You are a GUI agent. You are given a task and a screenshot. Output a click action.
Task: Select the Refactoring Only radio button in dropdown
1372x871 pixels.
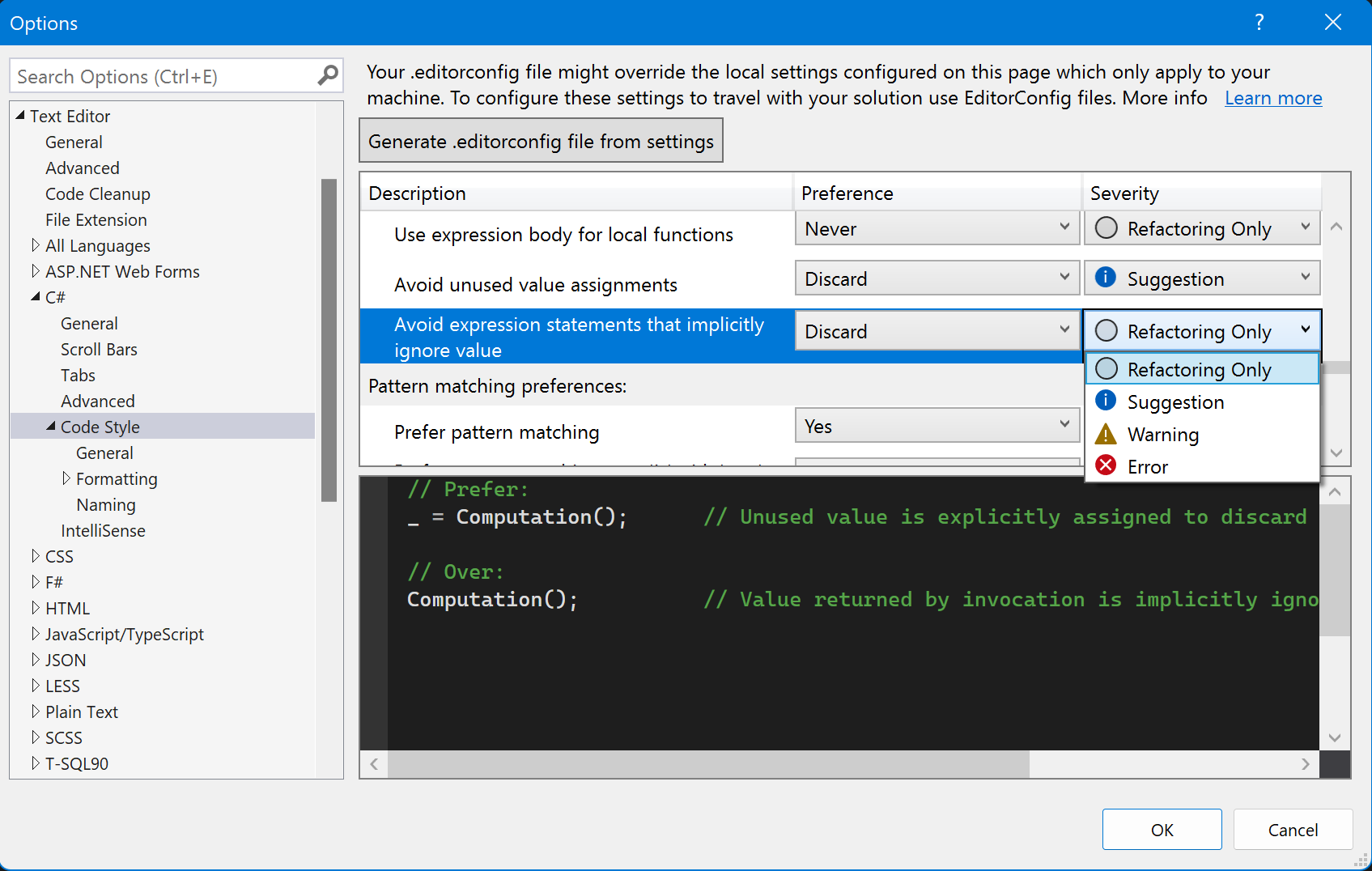point(1107,368)
